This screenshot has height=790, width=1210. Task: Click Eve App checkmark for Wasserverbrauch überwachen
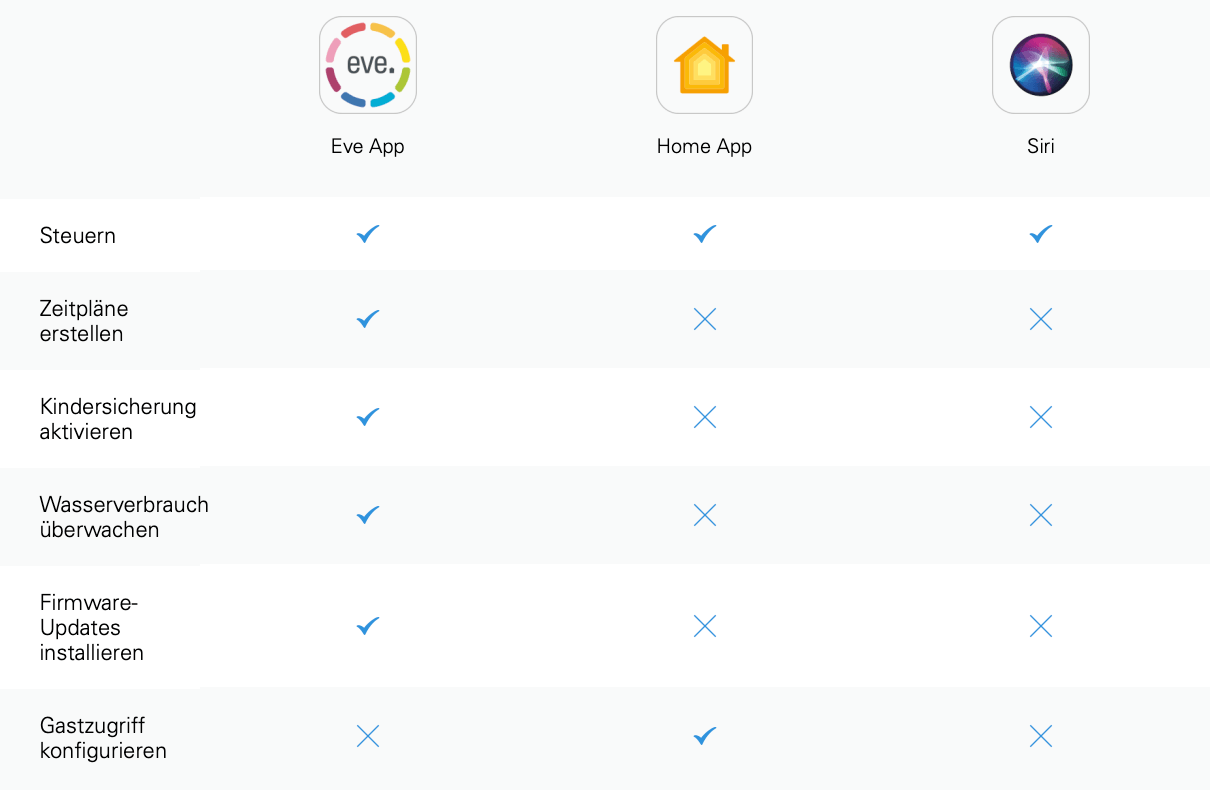[x=368, y=515]
